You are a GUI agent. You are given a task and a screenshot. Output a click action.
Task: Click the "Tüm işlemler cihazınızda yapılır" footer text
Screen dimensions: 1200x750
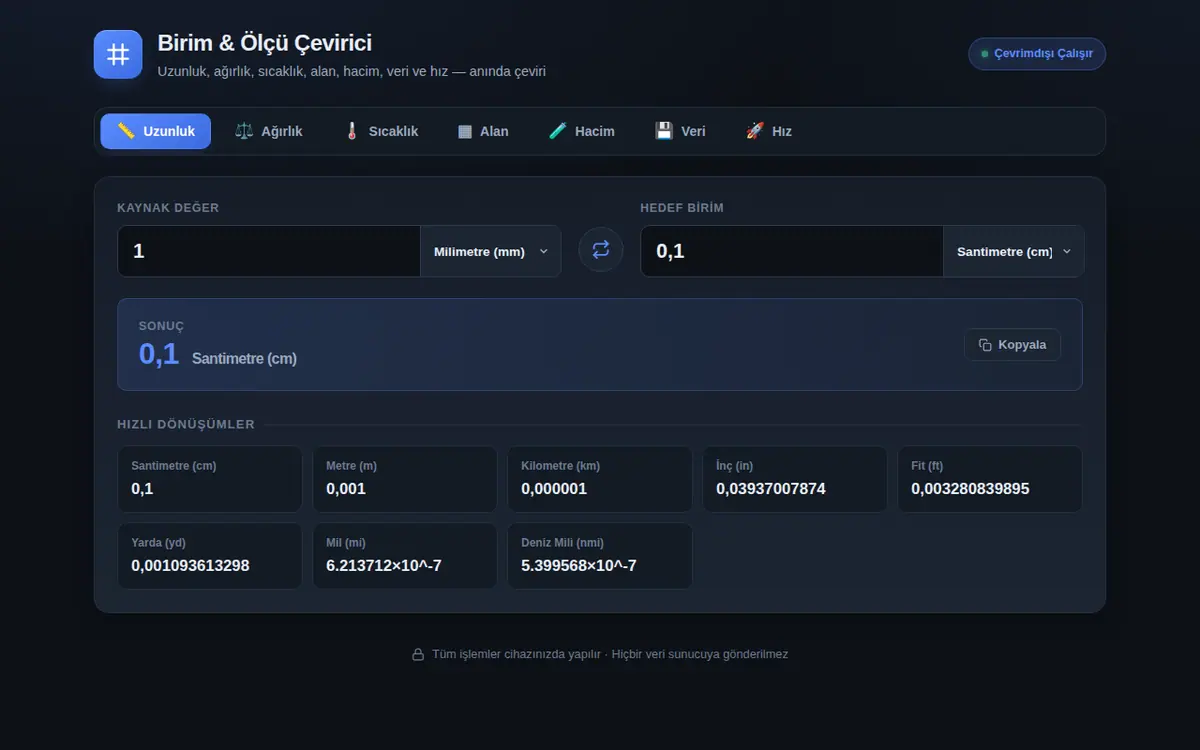point(517,654)
